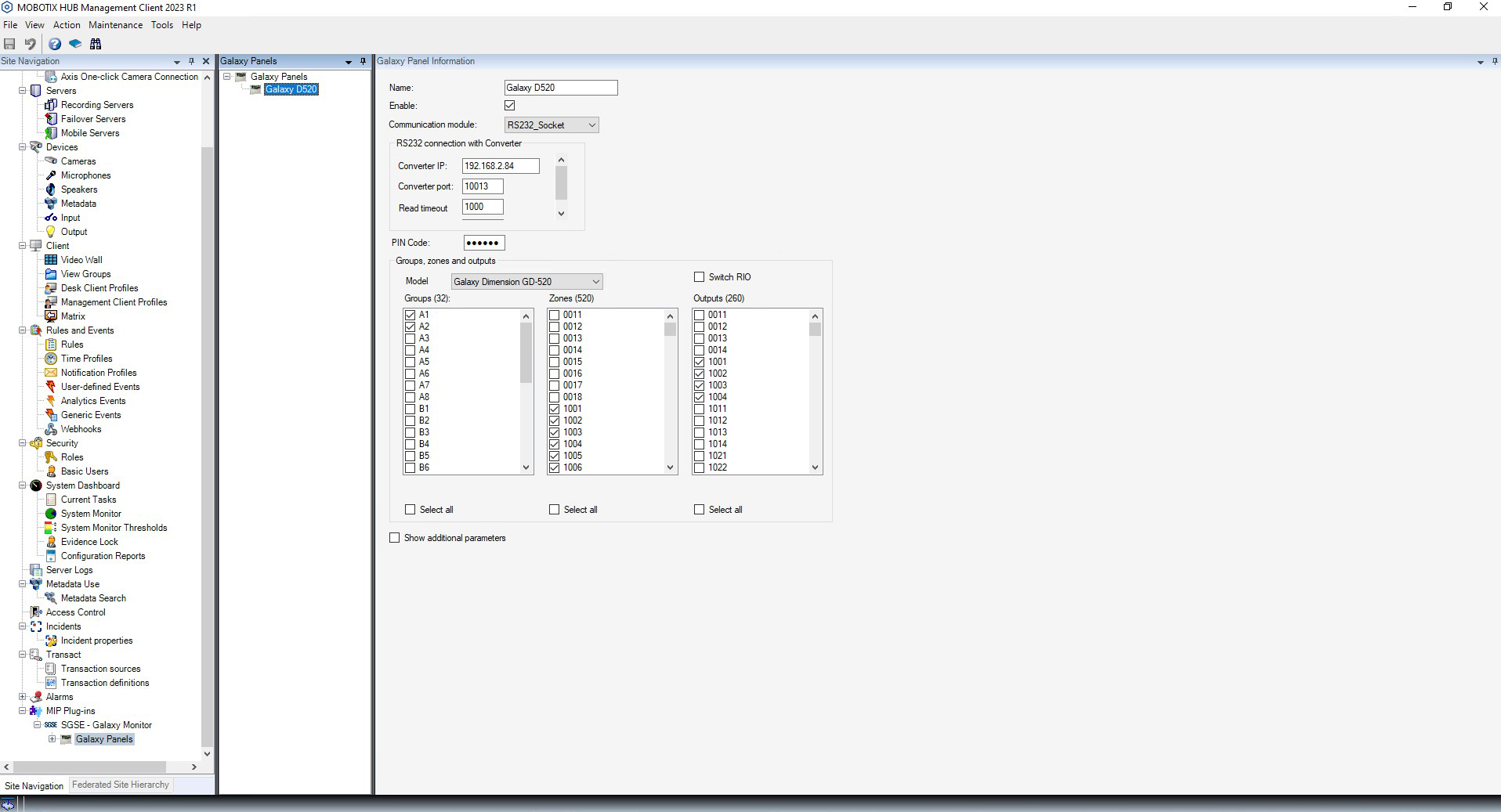Screen dimensions: 1501x812
Task: Check the Switch RIO checkbox
Action: click(x=700, y=277)
